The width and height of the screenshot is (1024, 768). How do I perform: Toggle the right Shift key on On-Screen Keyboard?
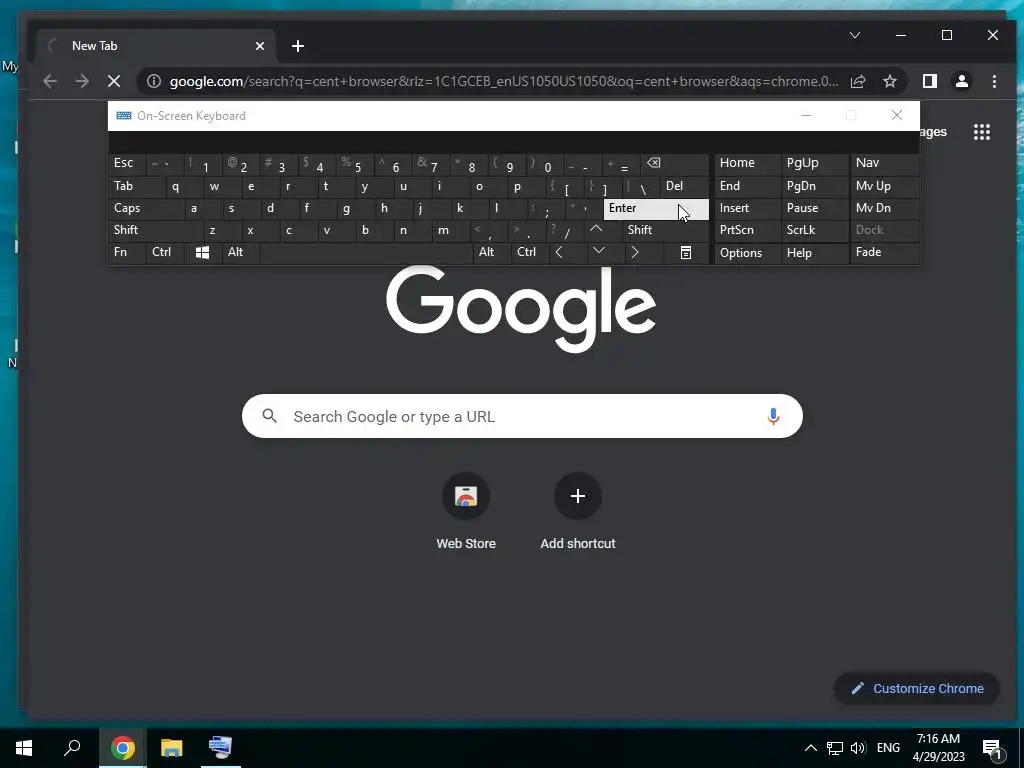tap(665, 230)
